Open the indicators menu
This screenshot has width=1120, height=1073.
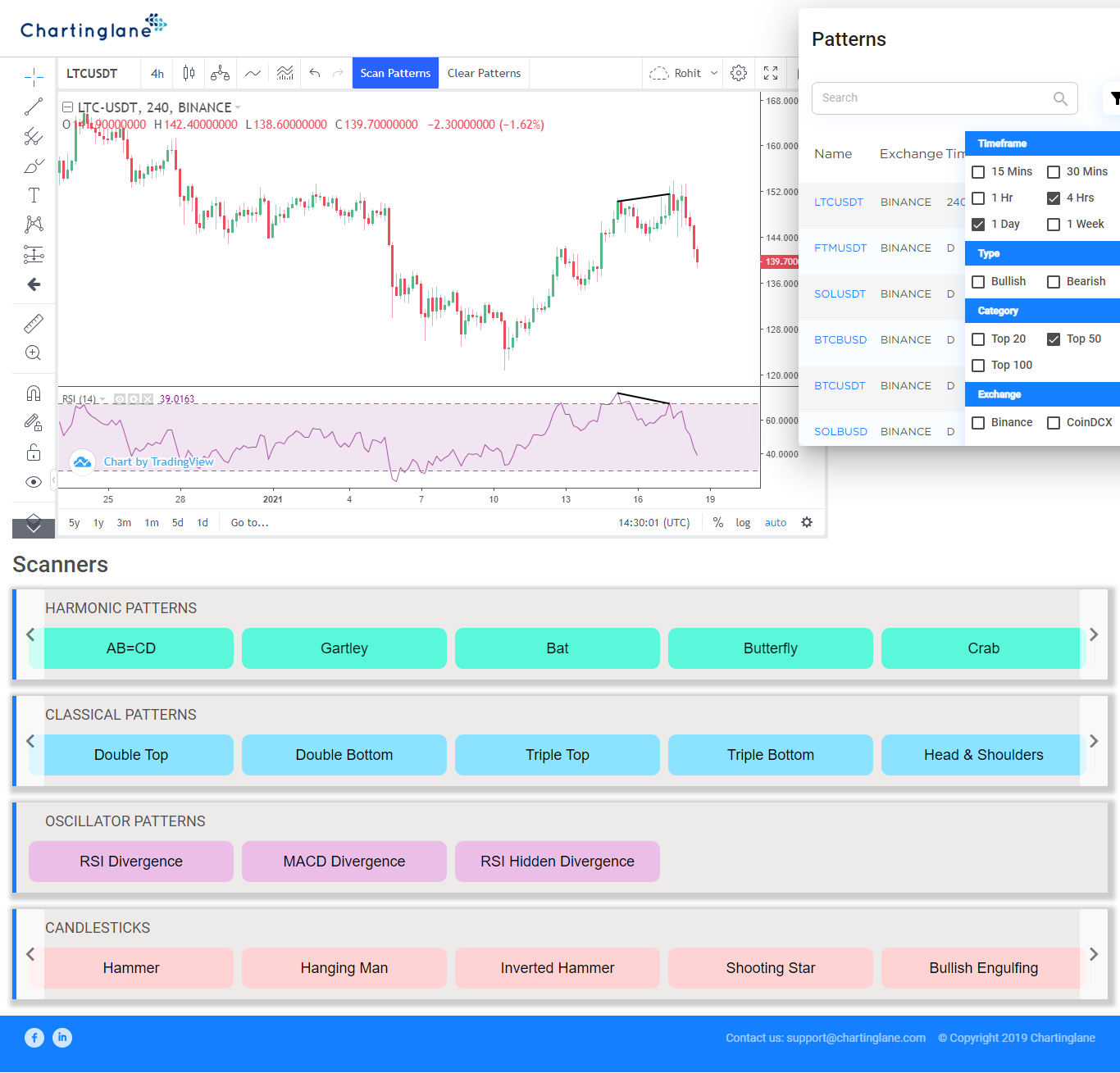click(285, 73)
